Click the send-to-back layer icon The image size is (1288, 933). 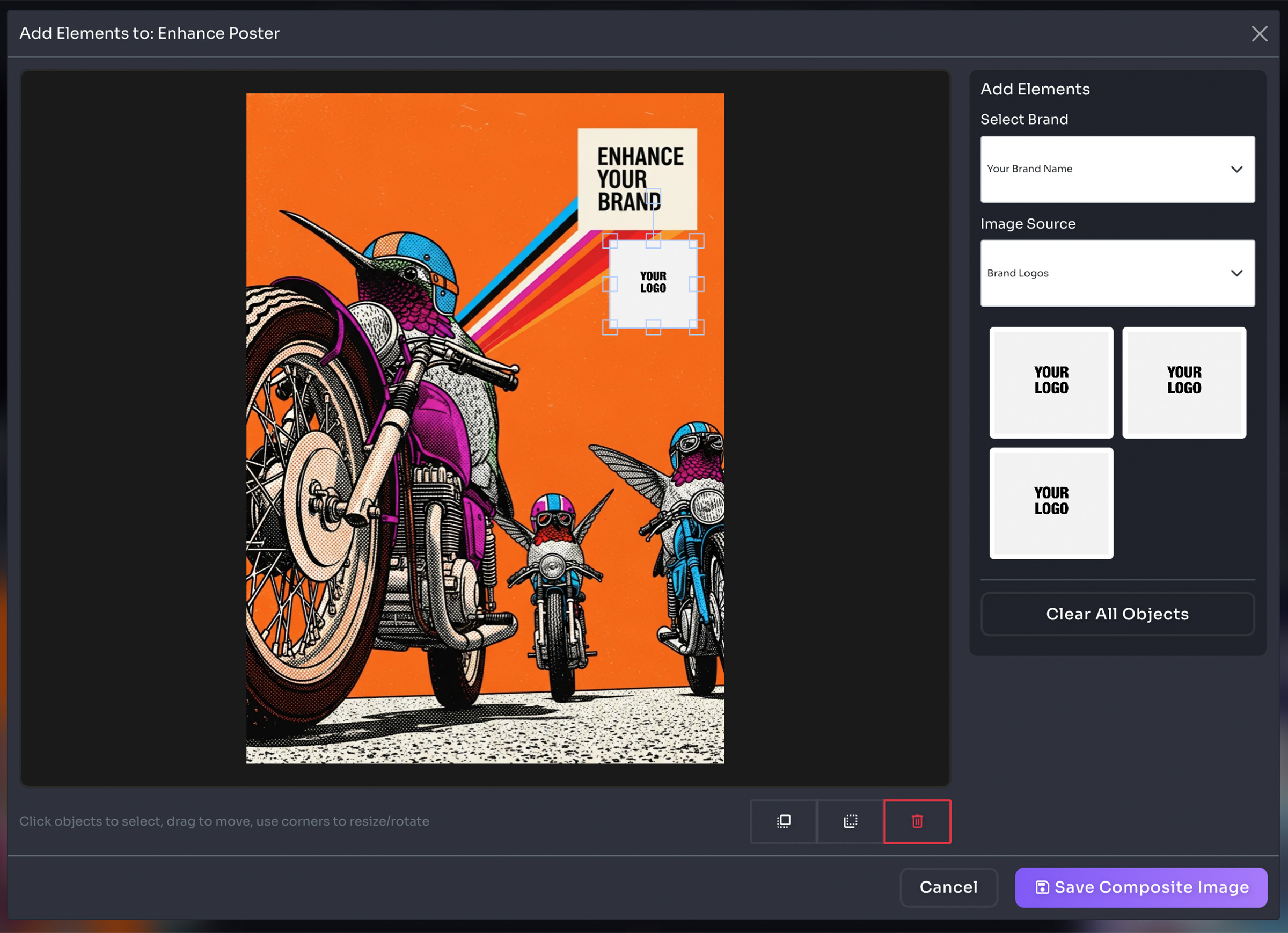click(x=850, y=821)
